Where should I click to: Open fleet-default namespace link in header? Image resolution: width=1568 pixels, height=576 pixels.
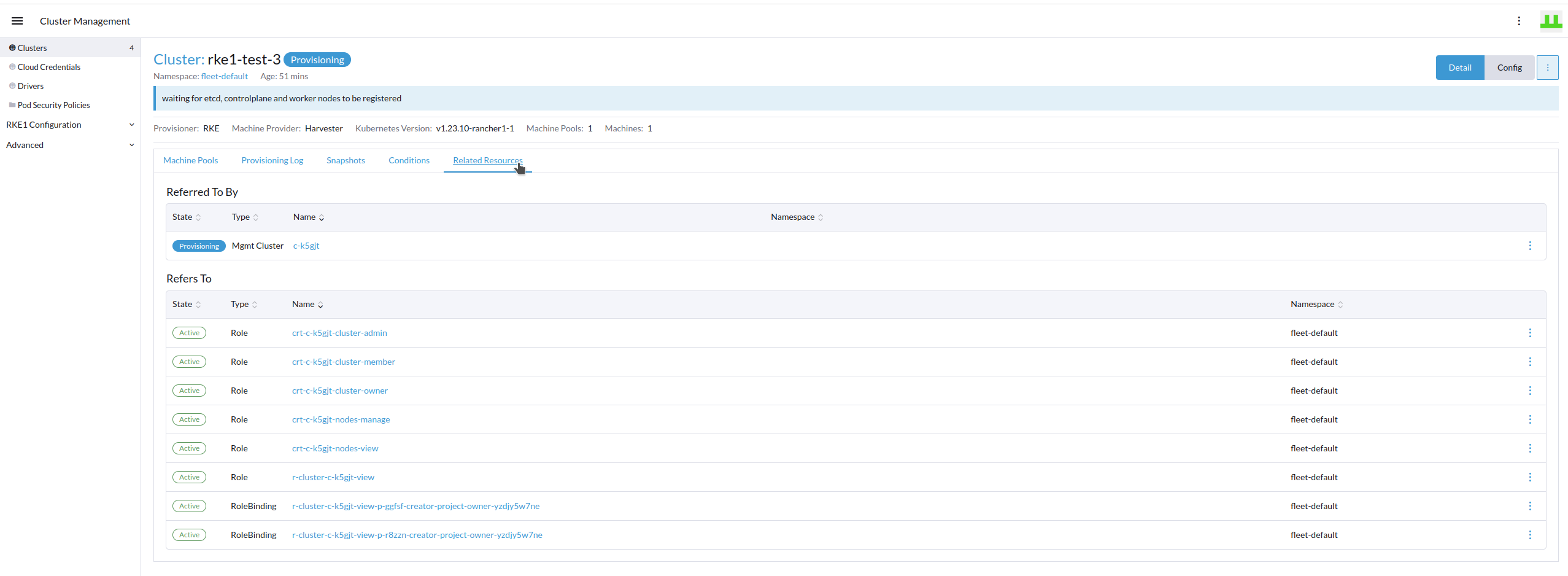224,76
